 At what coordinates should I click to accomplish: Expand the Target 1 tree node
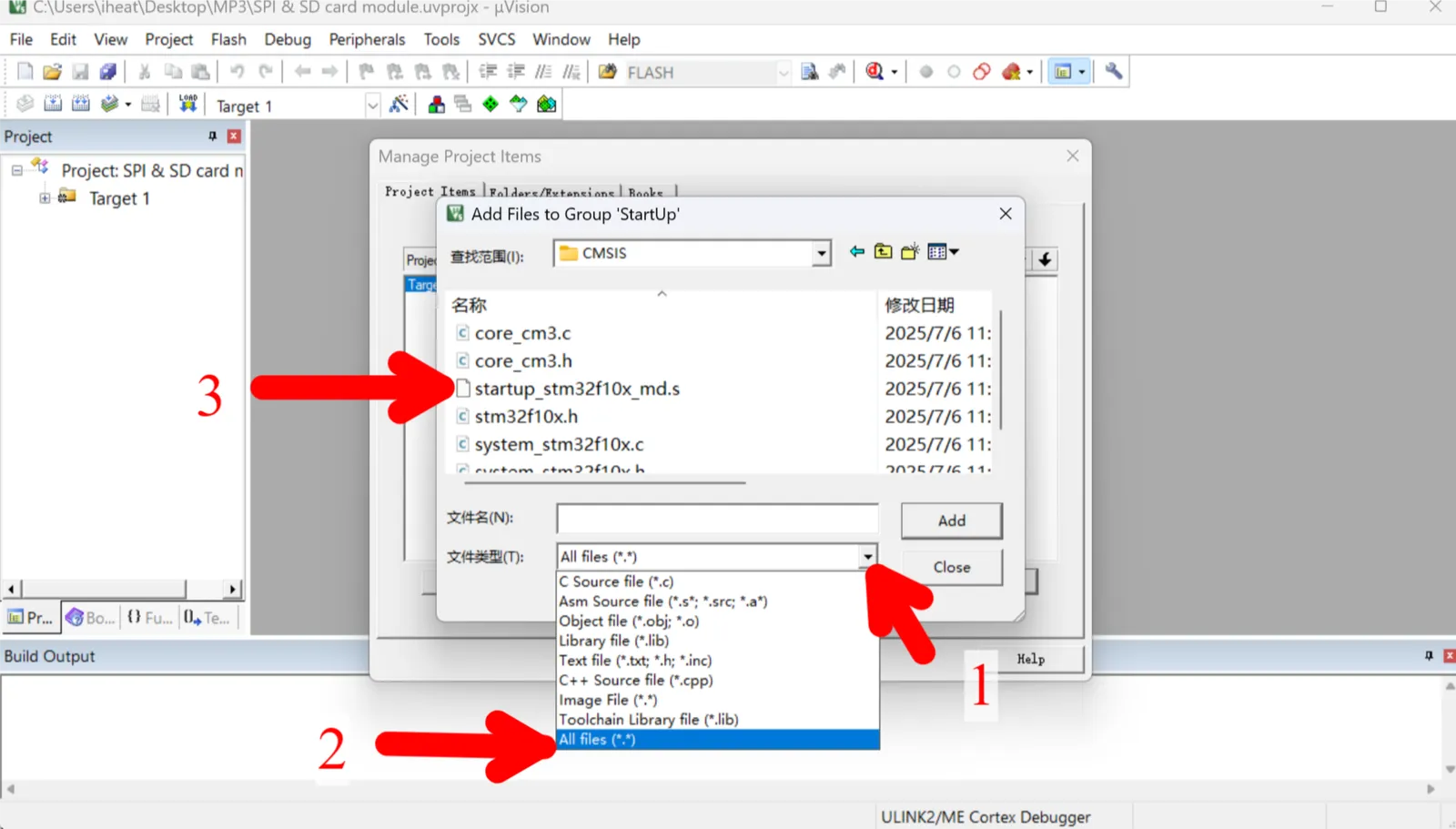click(45, 197)
